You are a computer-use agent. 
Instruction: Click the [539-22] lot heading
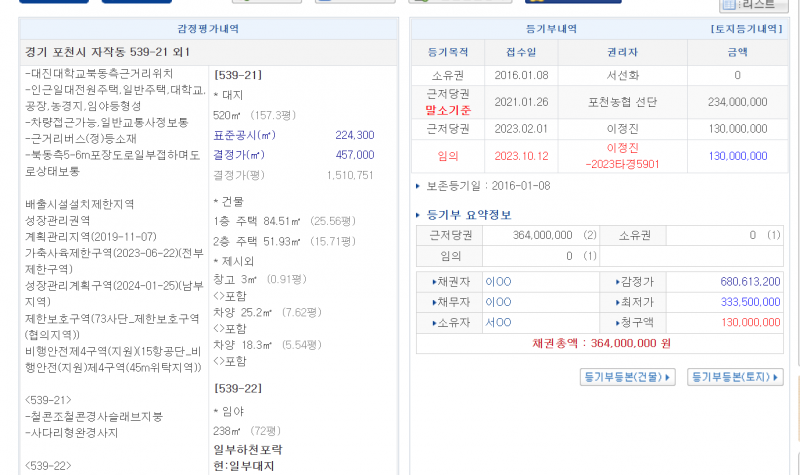click(238, 388)
